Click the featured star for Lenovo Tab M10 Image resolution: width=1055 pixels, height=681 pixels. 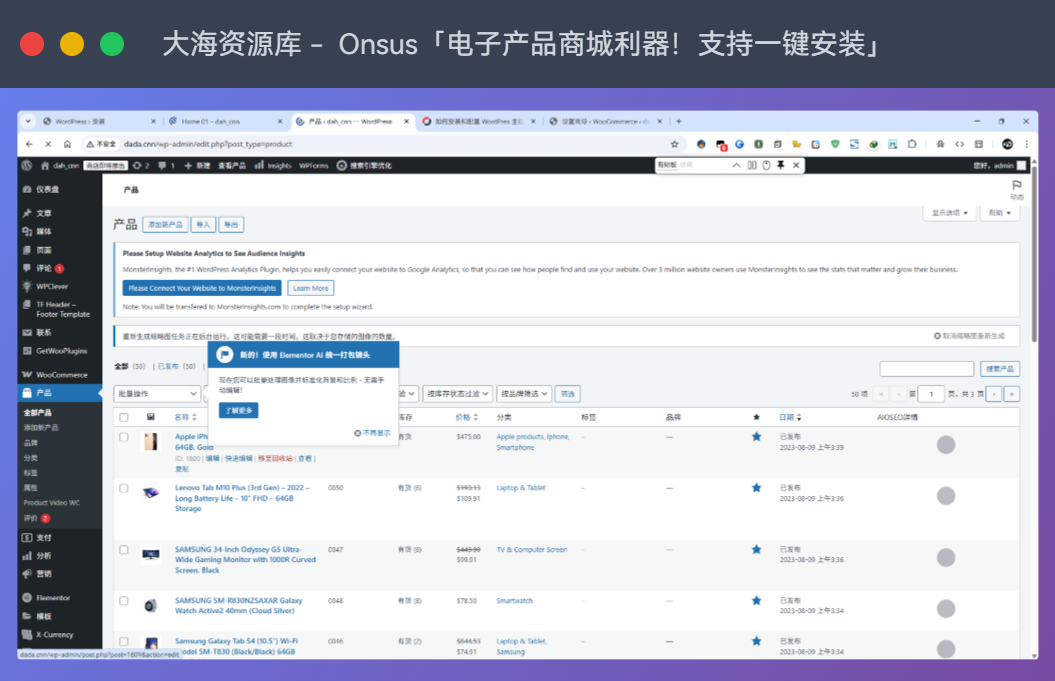756,488
